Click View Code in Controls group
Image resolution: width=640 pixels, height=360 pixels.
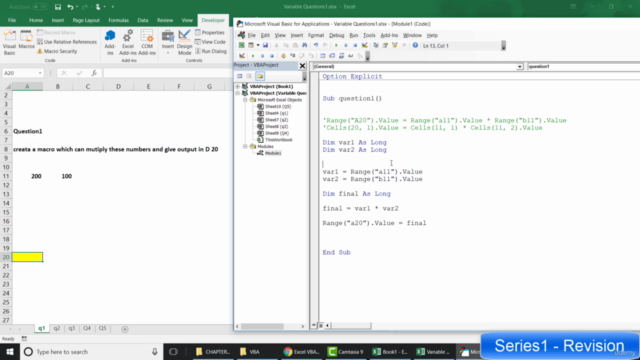(x=210, y=42)
